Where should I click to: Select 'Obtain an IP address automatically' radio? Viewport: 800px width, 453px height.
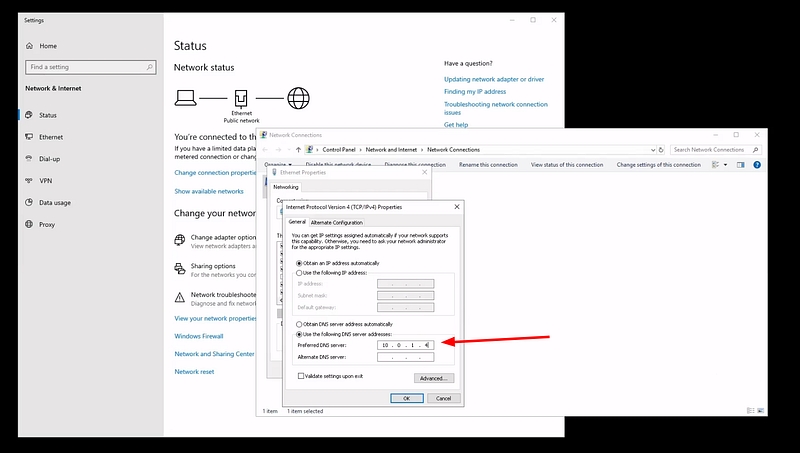click(x=299, y=262)
